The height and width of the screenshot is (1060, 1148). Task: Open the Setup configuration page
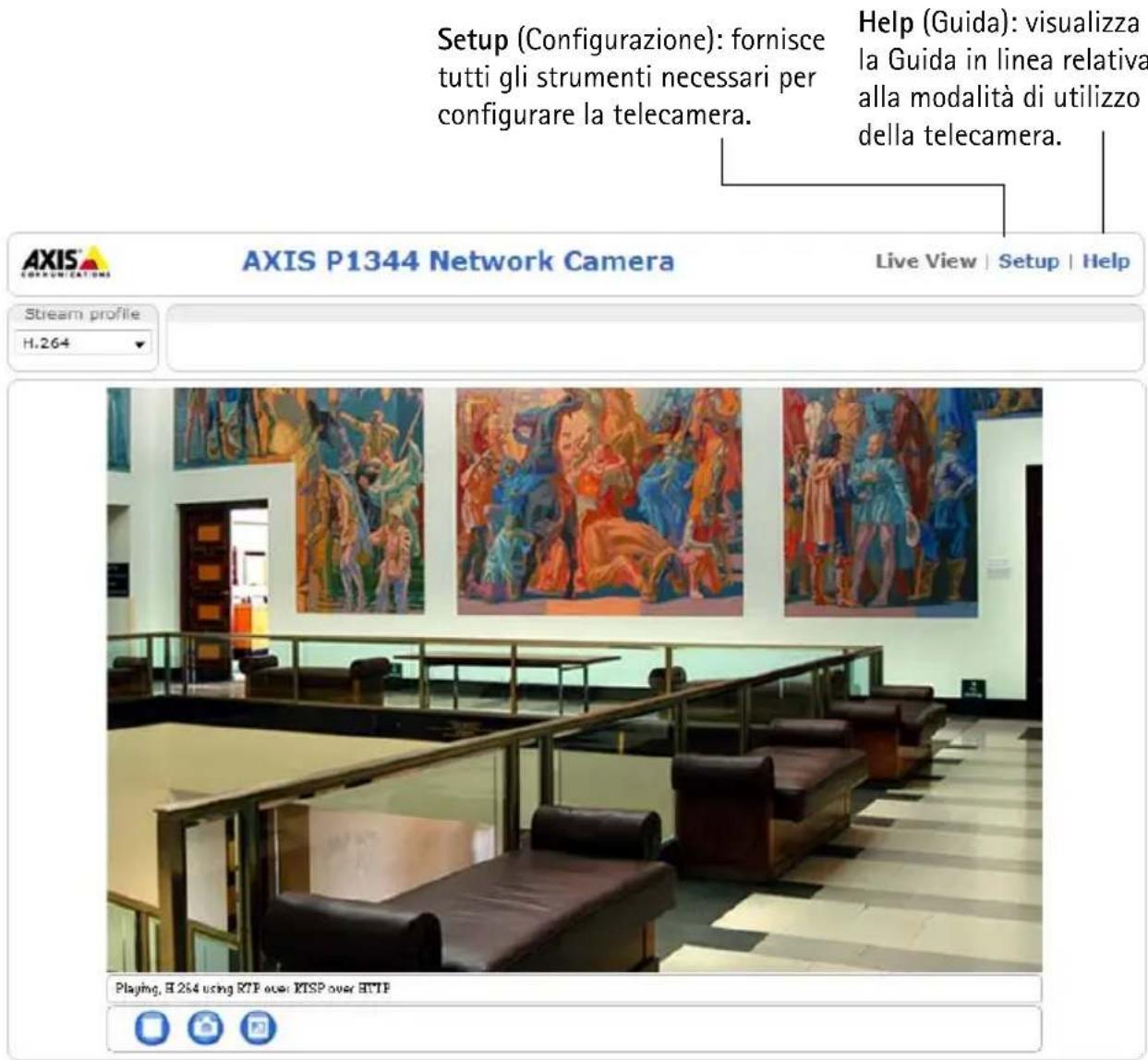point(1028,261)
